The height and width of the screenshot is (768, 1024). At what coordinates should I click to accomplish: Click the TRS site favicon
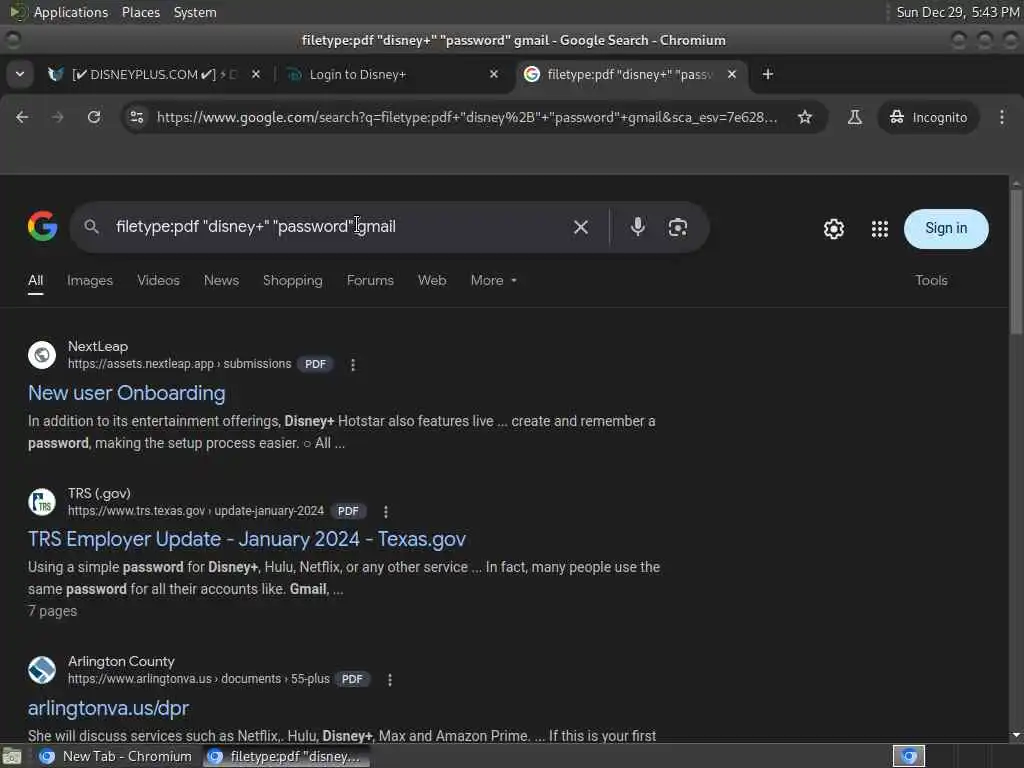(x=42, y=502)
